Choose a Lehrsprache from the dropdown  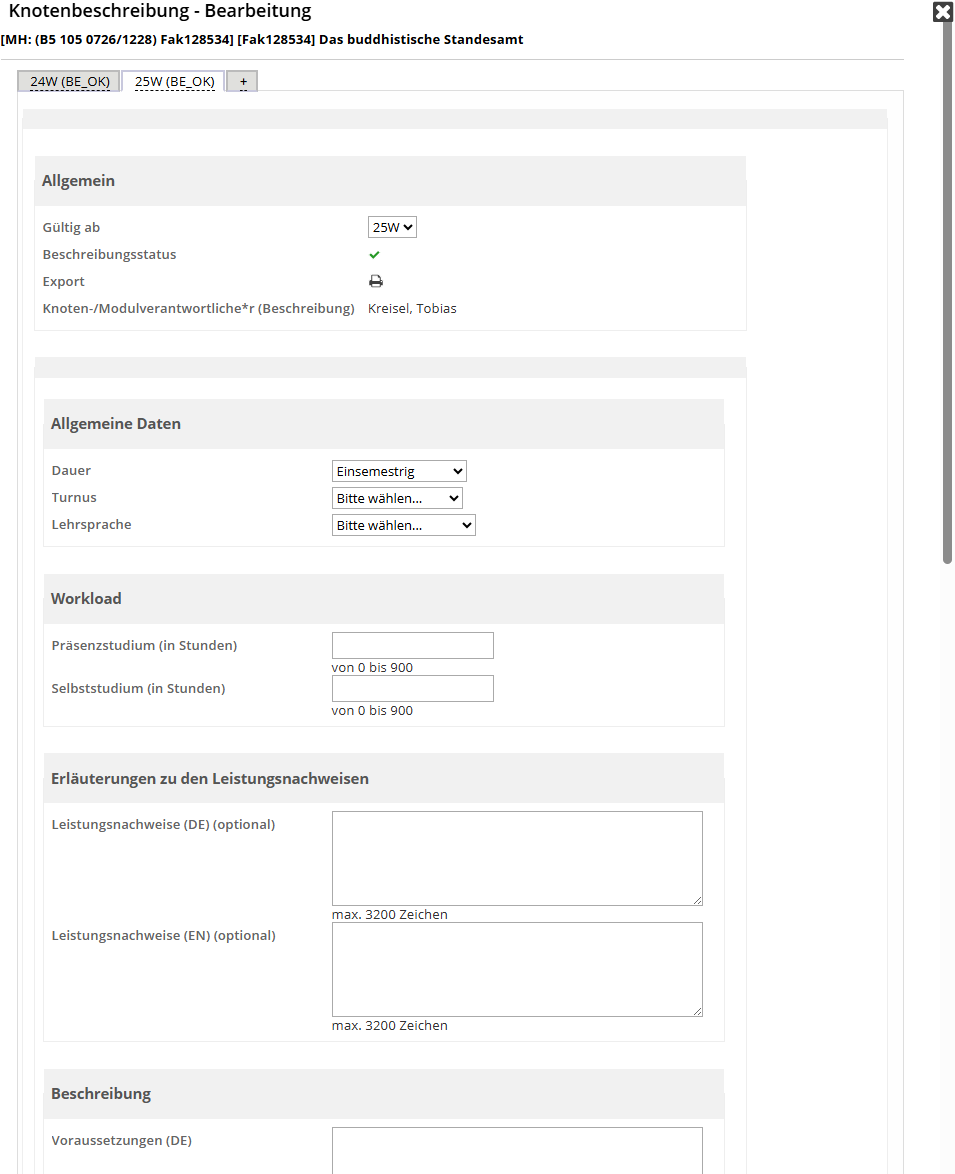coord(403,525)
